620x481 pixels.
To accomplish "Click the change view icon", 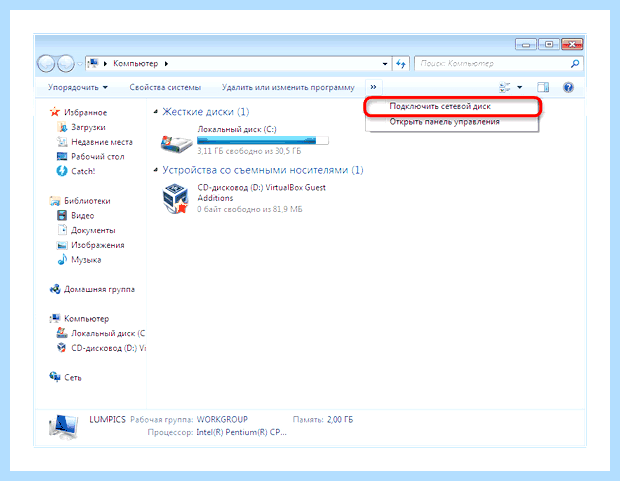I will [505, 87].
